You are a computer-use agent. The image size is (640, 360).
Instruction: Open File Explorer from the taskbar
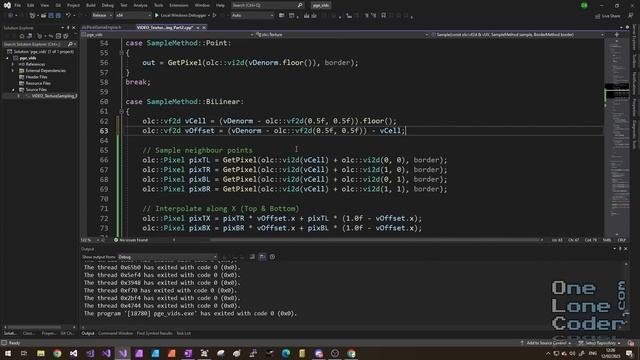click(41, 353)
